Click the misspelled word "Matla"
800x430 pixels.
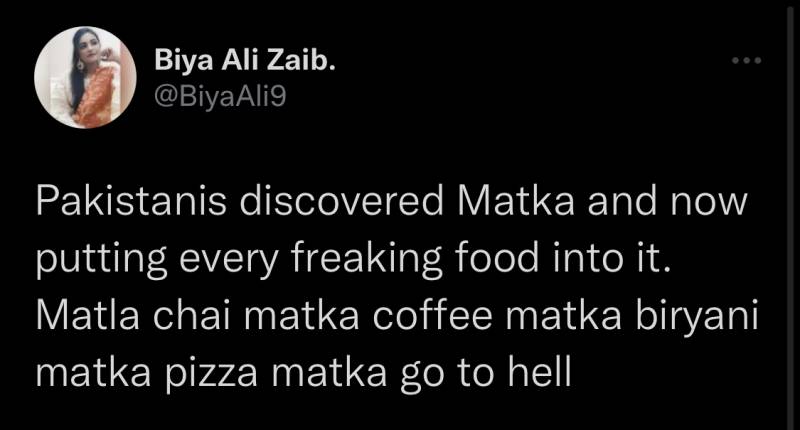tap(90, 318)
